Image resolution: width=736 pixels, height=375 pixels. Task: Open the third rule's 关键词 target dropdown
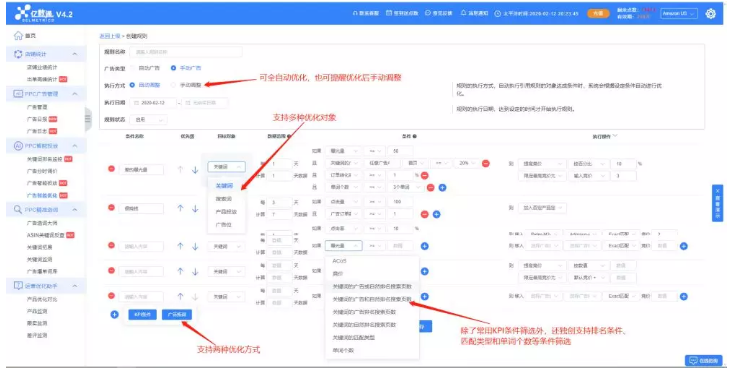point(226,246)
